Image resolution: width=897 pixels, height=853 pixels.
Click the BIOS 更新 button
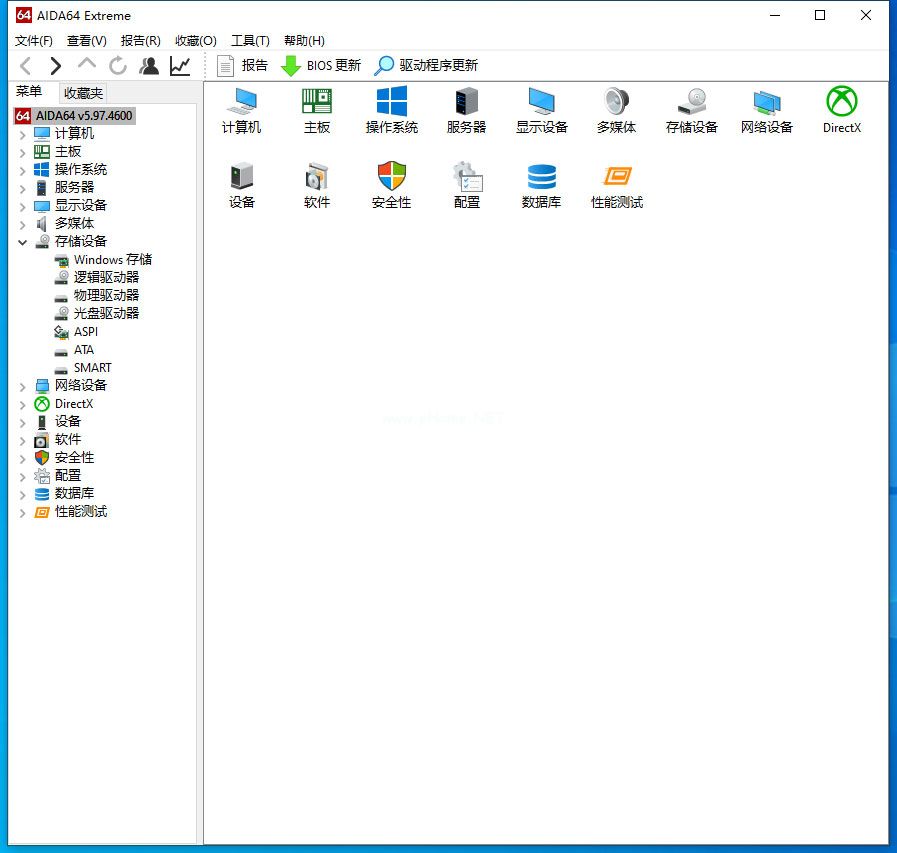tap(321, 66)
